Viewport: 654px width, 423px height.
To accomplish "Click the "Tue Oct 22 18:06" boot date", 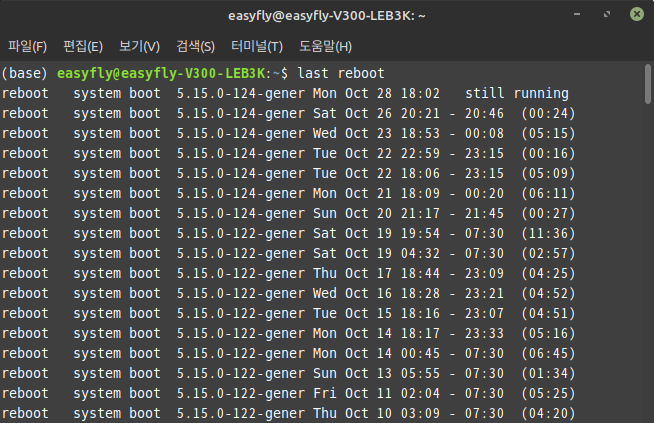I will (376, 174).
